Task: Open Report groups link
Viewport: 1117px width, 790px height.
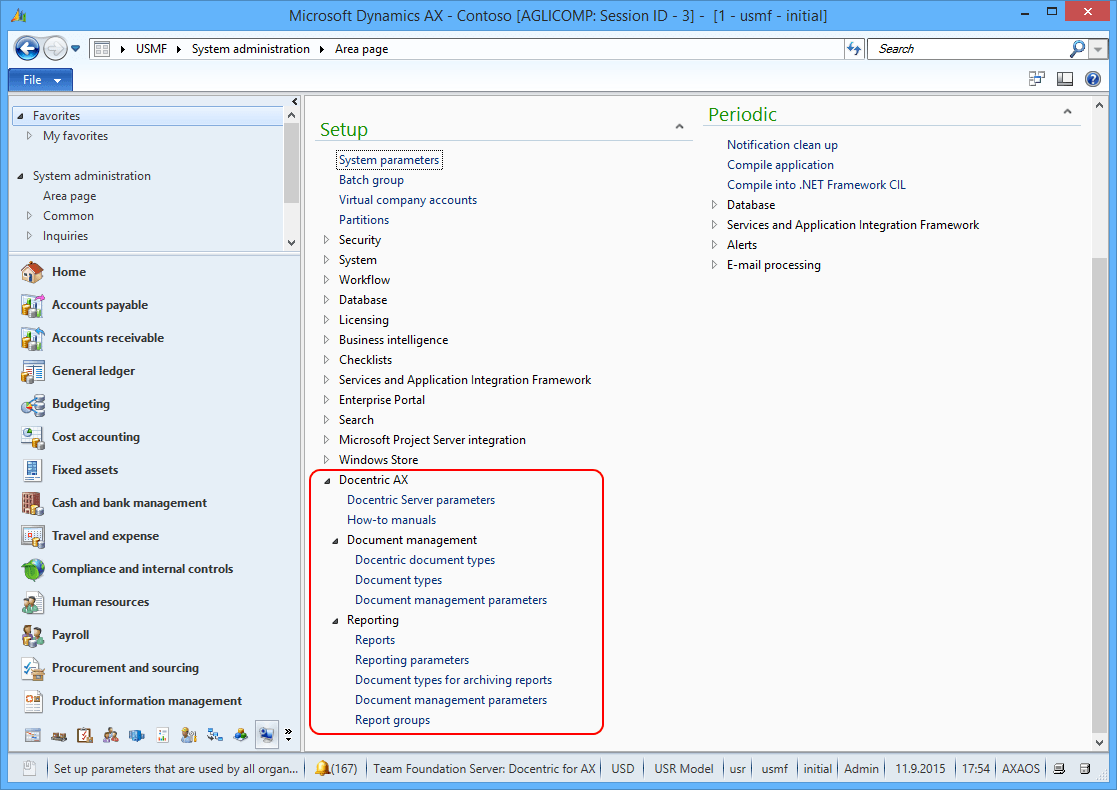Action: 393,720
